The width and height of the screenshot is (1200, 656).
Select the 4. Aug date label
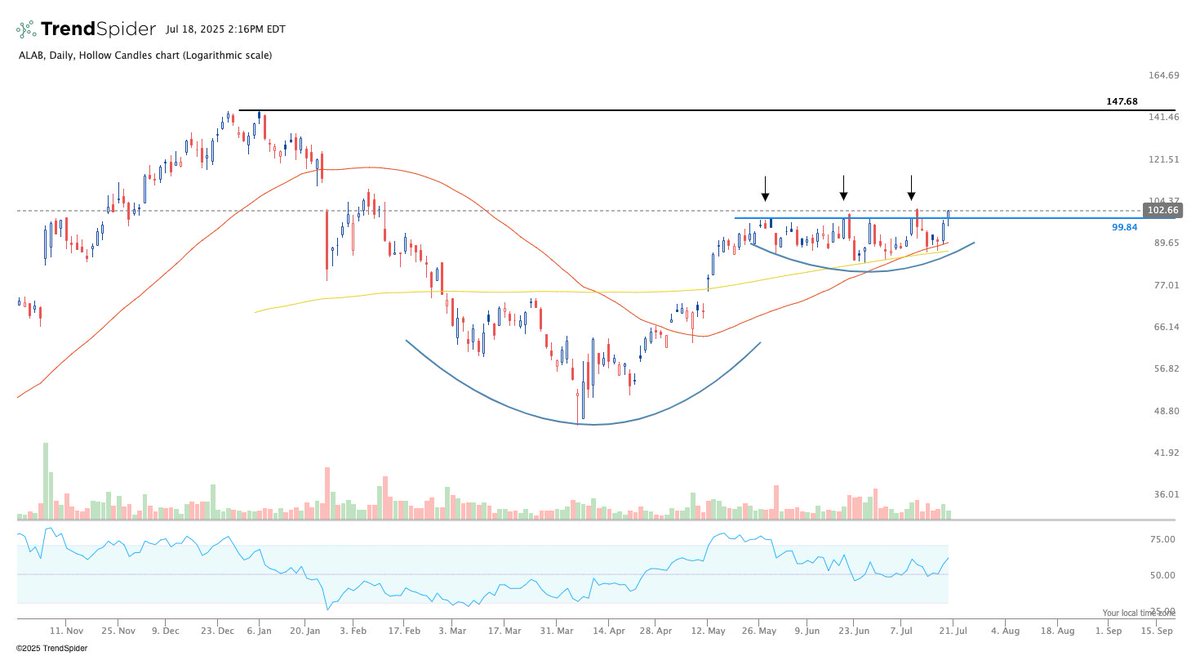tap(1006, 632)
